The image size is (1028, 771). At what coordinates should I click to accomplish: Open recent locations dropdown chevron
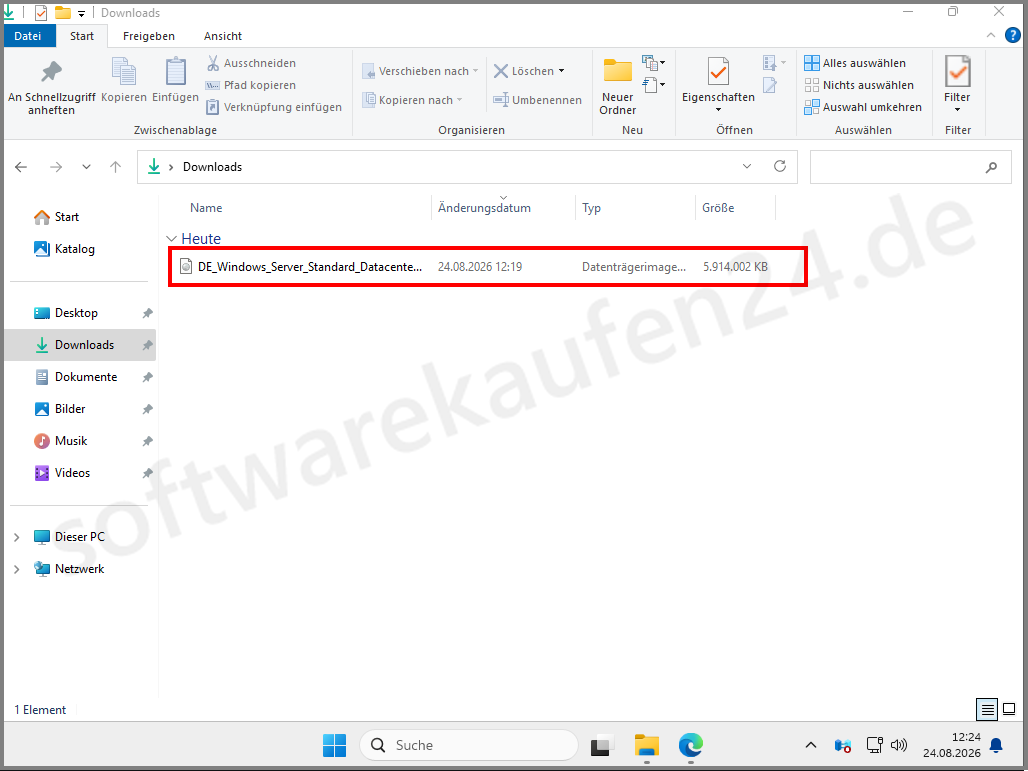click(87, 167)
